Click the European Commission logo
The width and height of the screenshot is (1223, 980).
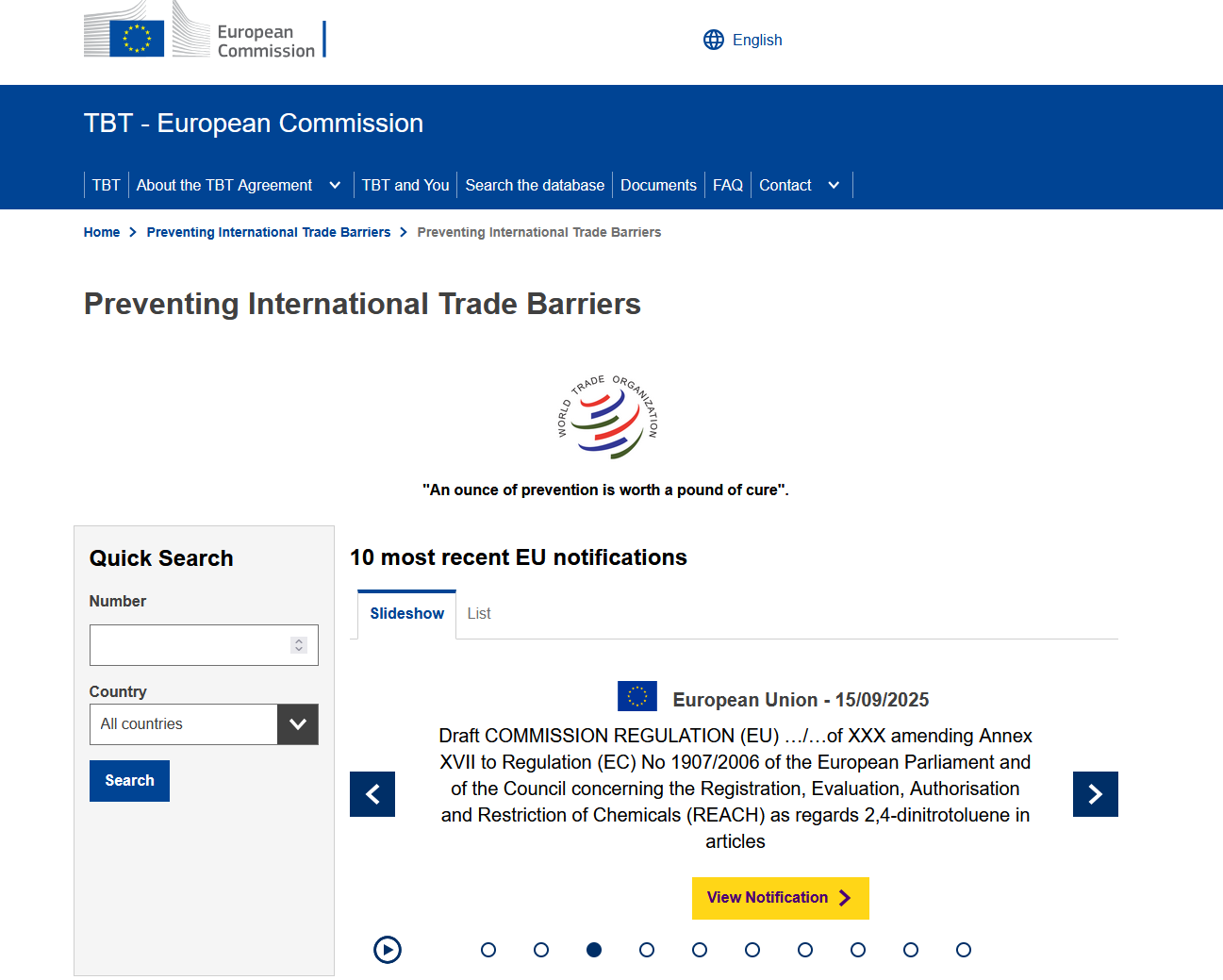pos(205,31)
